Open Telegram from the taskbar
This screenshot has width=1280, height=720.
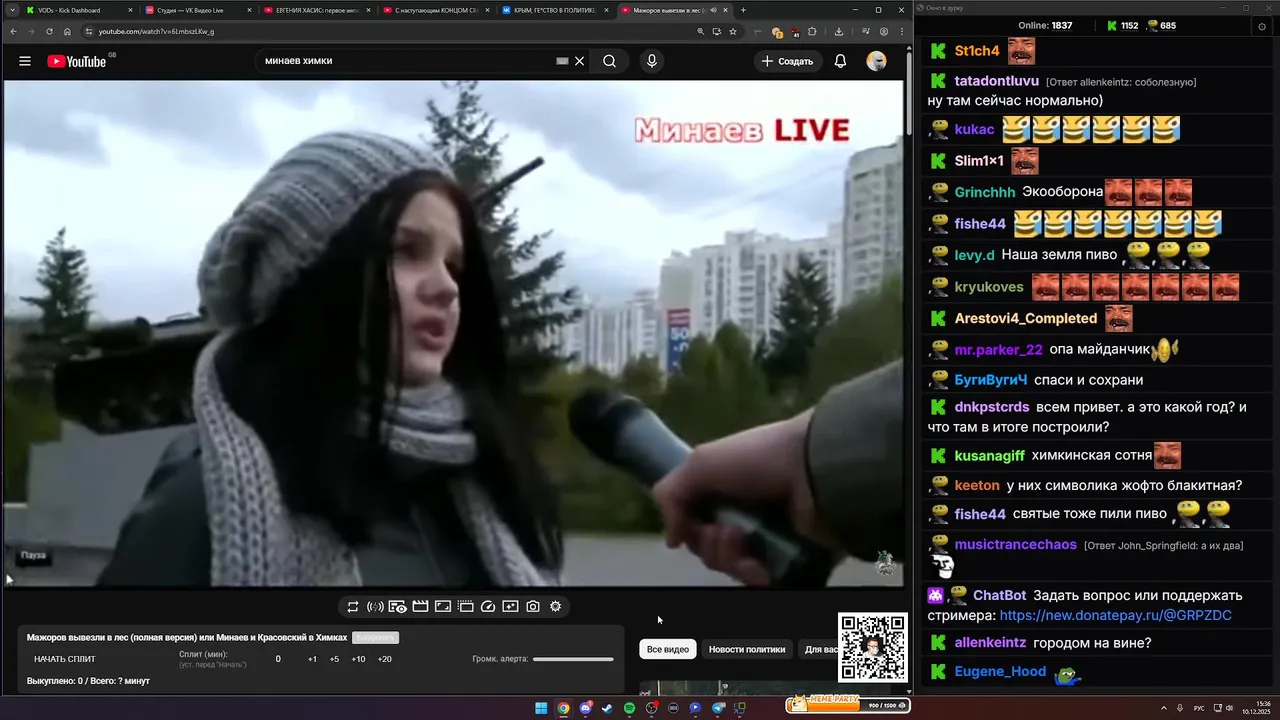tap(718, 708)
